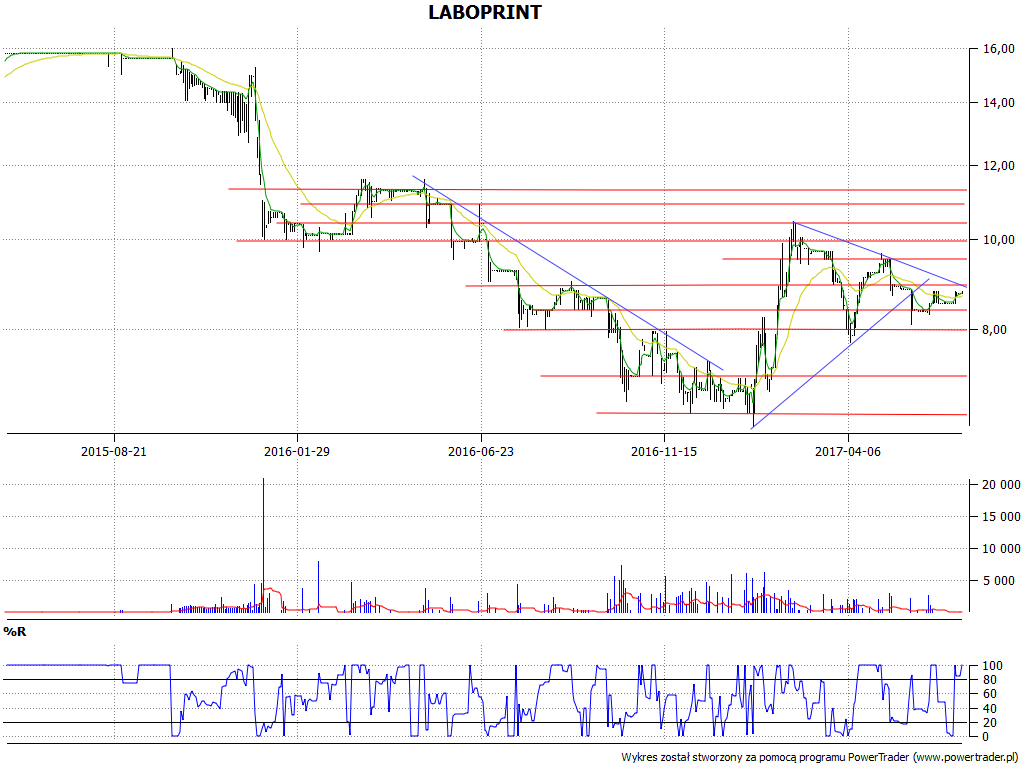Select the 2016-06-23 date label
The image size is (1024, 768).
[481, 451]
